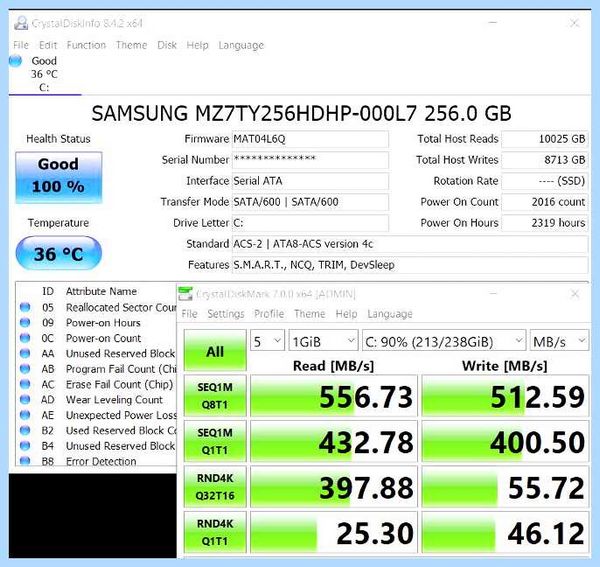600x567 pixels.
Task: Select the C: drive tab under Good 36 °C
Action: (44, 88)
